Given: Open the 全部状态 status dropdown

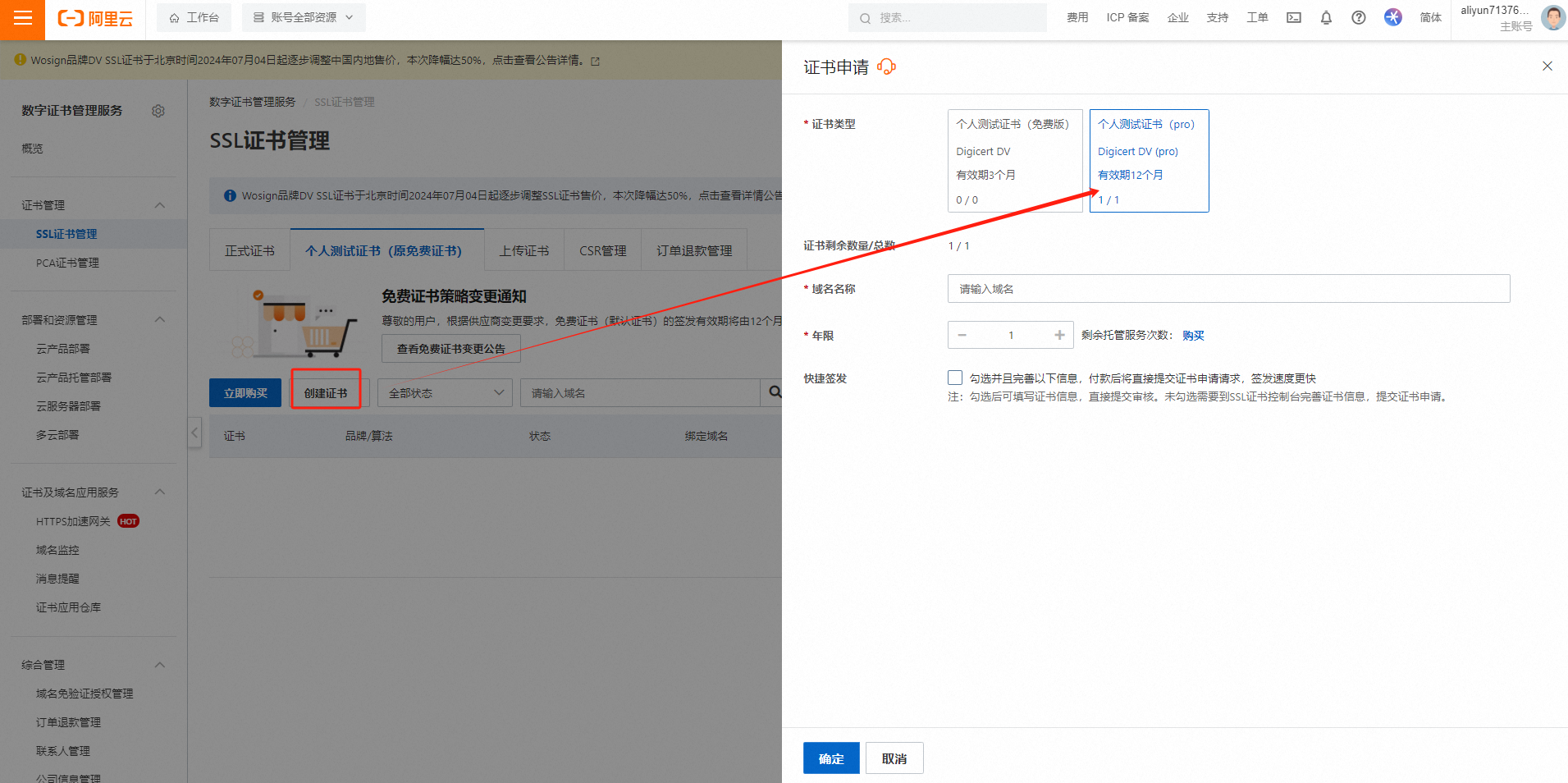Looking at the screenshot, I should [445, 393].
